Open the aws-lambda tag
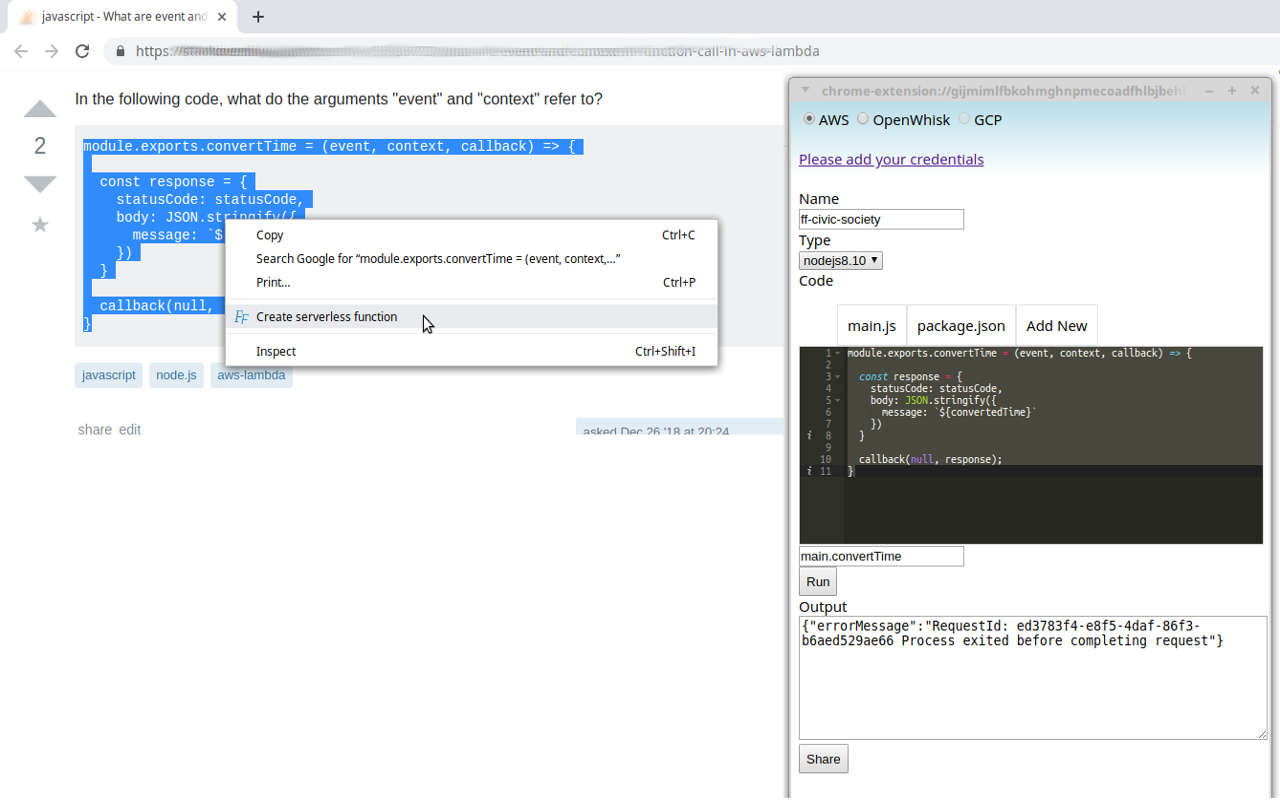This screenshot has height=800, width=1280. coord(251,375)
